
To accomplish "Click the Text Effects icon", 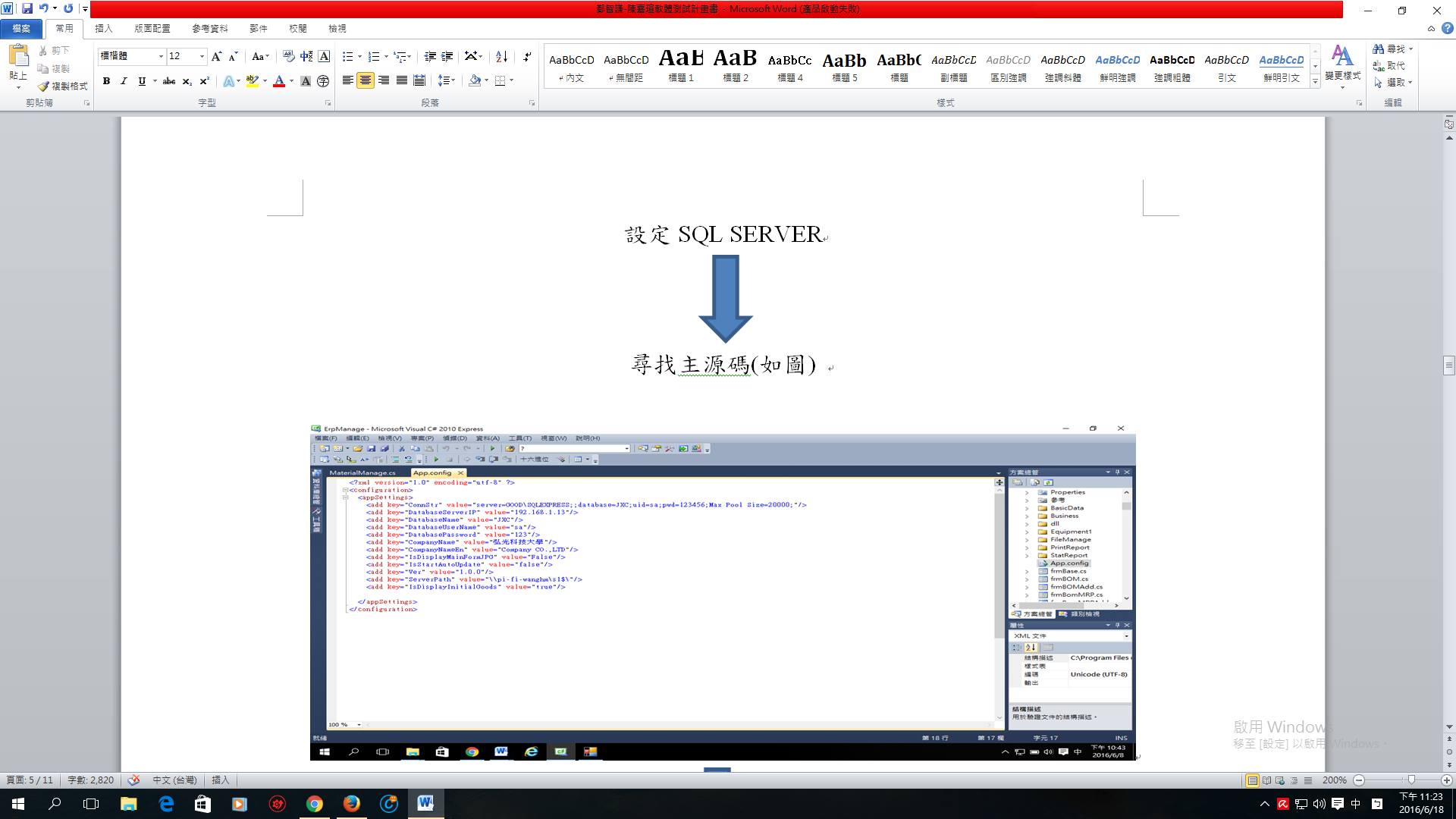I will click(228, 81).
